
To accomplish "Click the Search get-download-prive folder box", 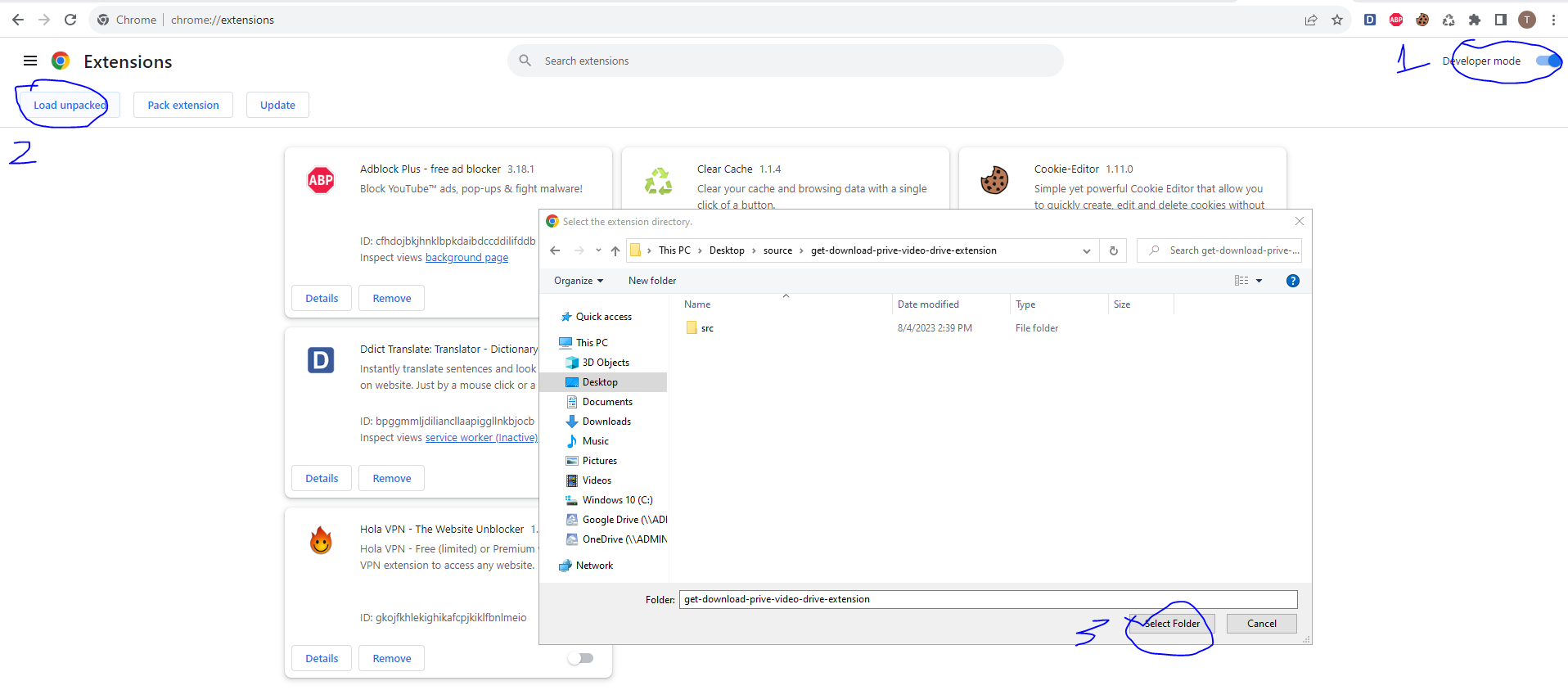I will 1219,250.
